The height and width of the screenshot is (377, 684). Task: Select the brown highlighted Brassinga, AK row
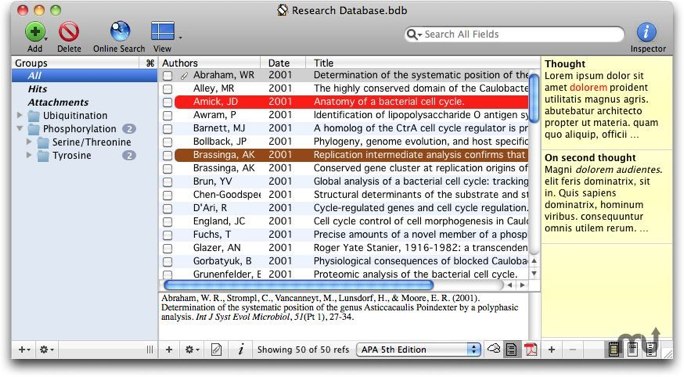click(x=351, y=155)
